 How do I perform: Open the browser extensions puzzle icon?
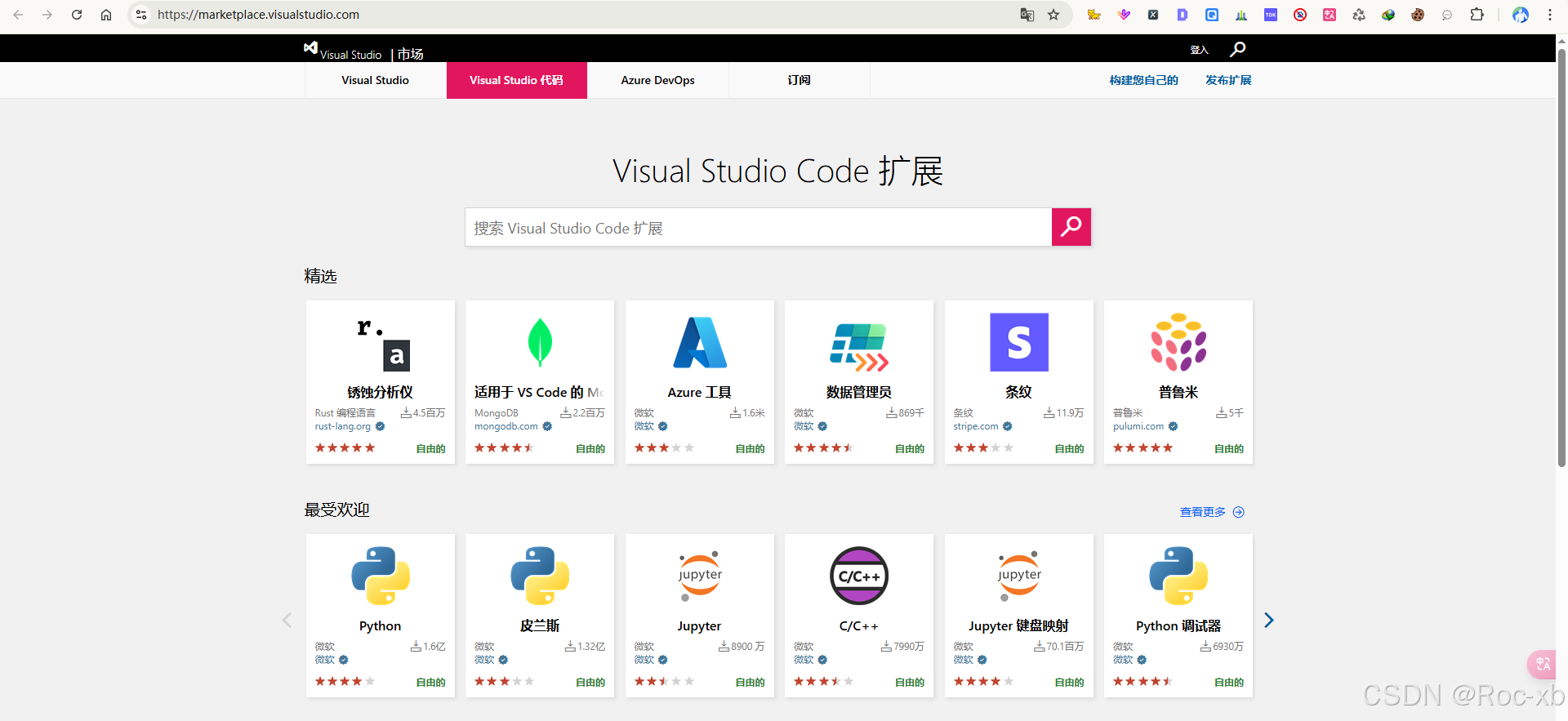1477,15
